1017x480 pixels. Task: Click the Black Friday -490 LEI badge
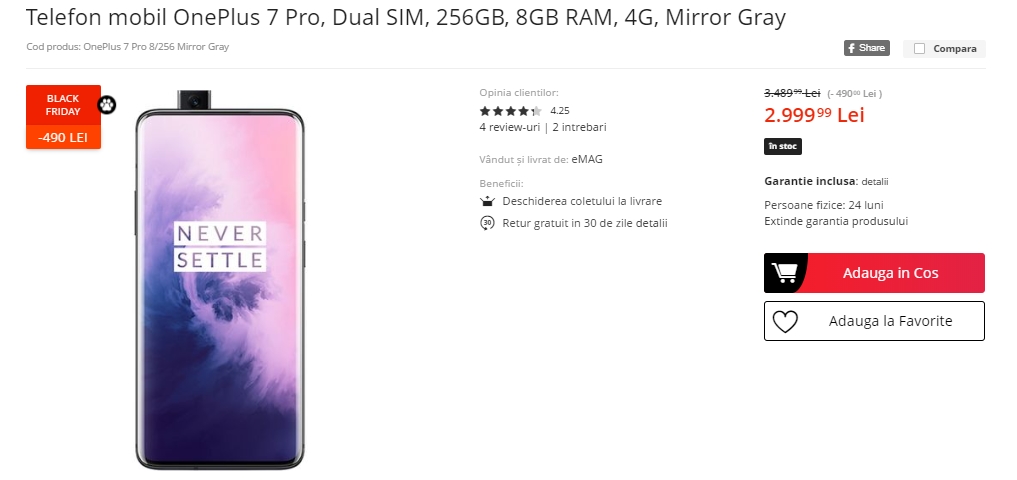coord(64,117)
